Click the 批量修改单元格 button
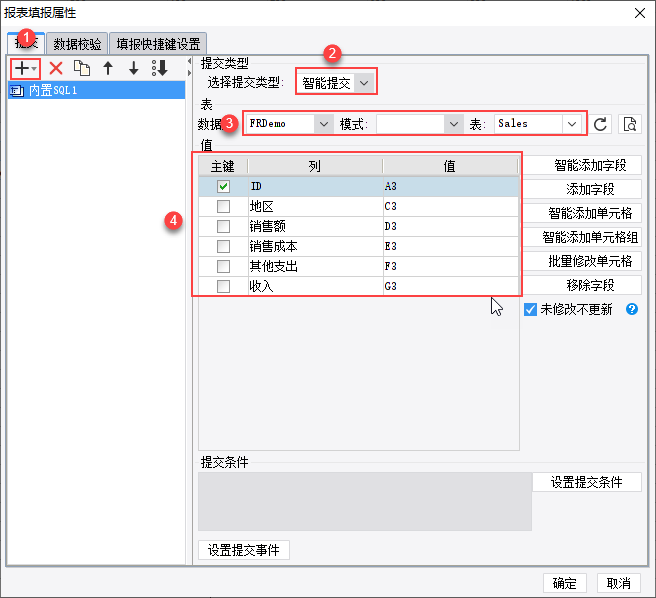656x598 pixels. coord(582,261)
